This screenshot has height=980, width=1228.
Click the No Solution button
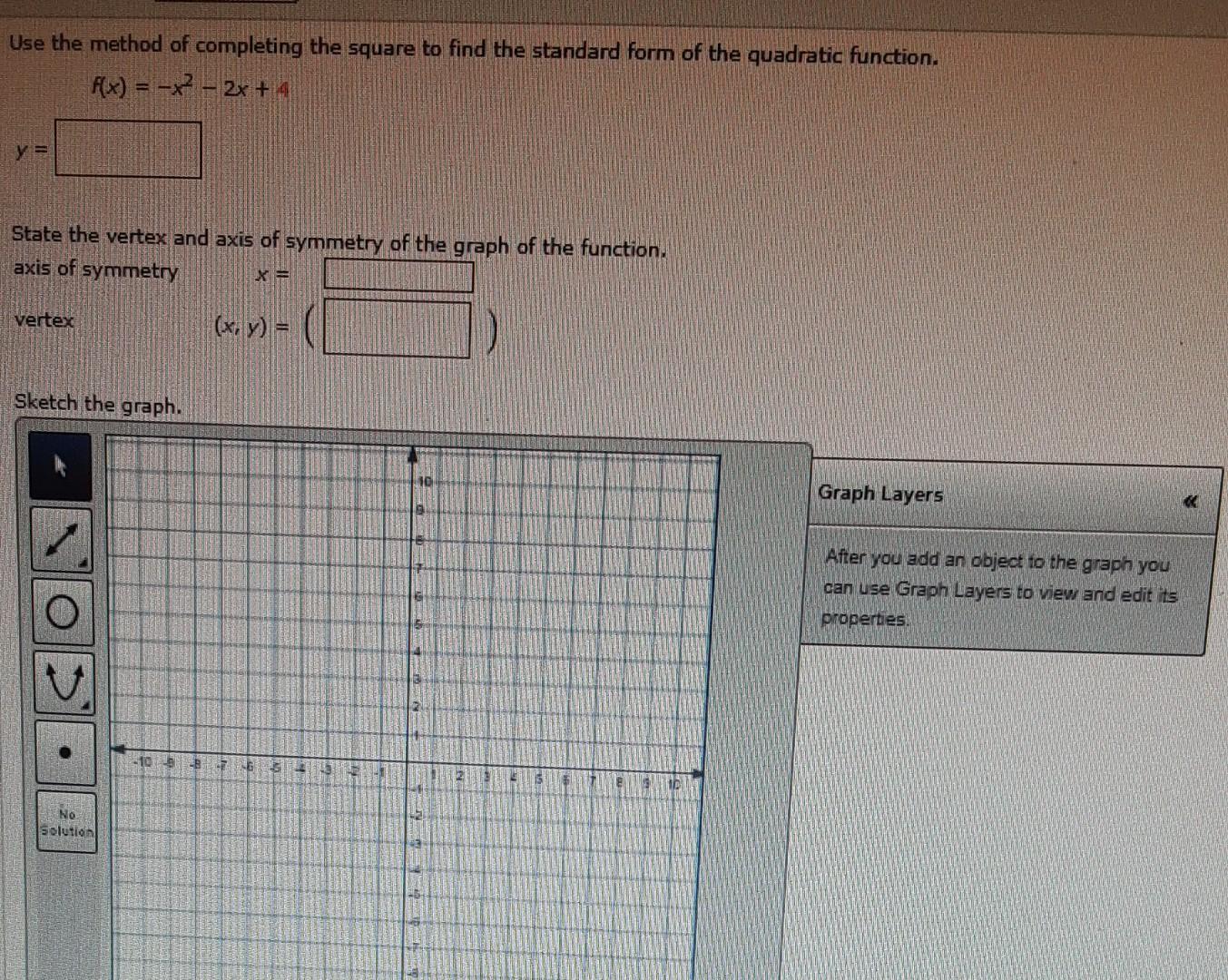tap(66, 822)
